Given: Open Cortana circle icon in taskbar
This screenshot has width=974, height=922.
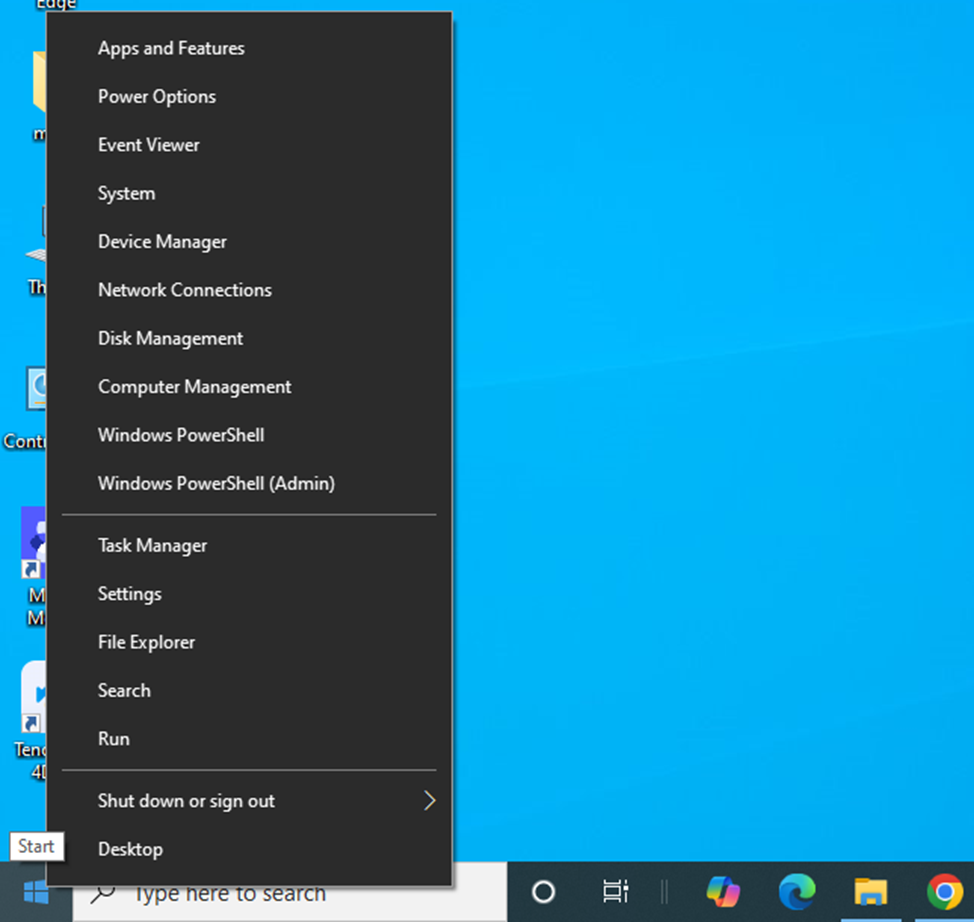Looking at the screenshot, I should point(543,891).
